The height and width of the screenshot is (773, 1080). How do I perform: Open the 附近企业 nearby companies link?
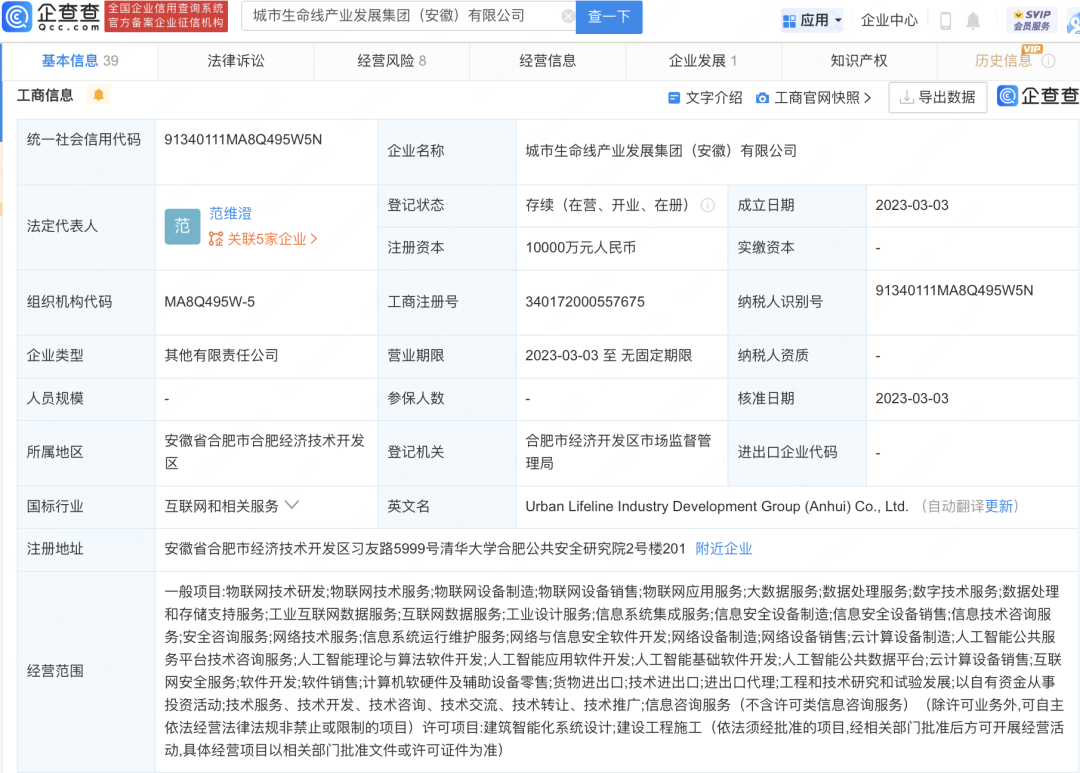(x=723, y=549)
